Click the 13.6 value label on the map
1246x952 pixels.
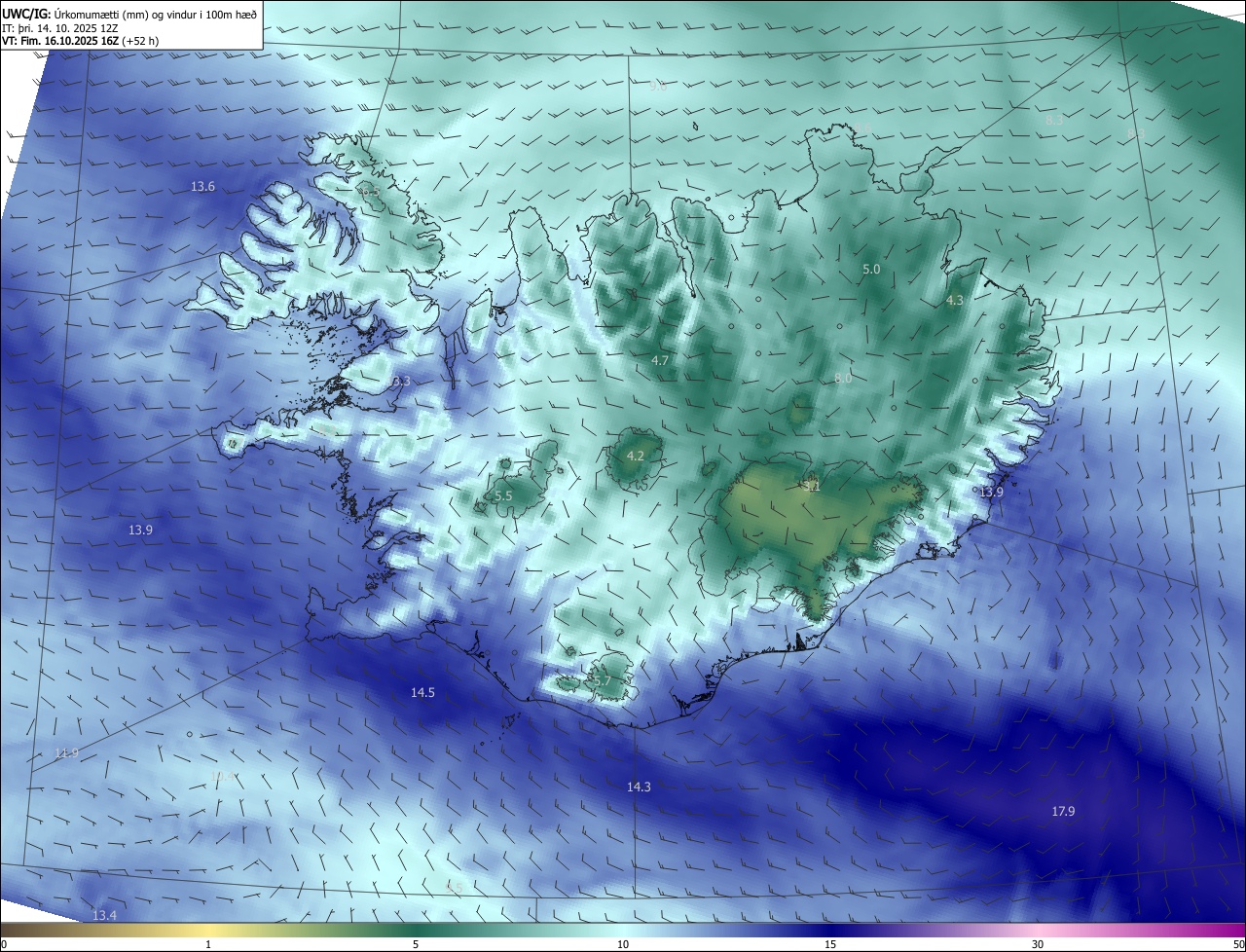click(x=202, y=186)
